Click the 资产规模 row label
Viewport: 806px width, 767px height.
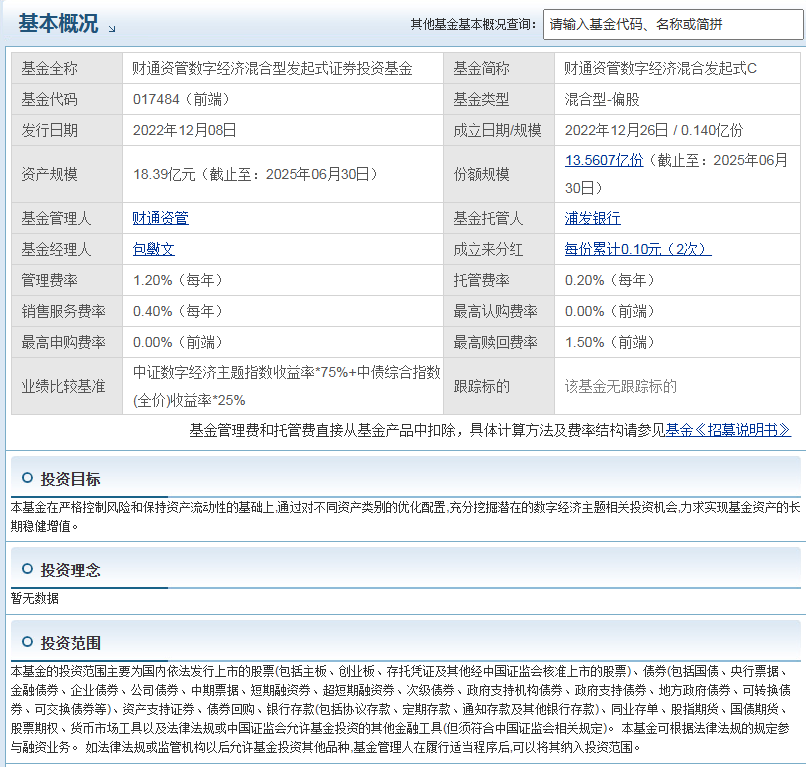click(x=49, y=174)
